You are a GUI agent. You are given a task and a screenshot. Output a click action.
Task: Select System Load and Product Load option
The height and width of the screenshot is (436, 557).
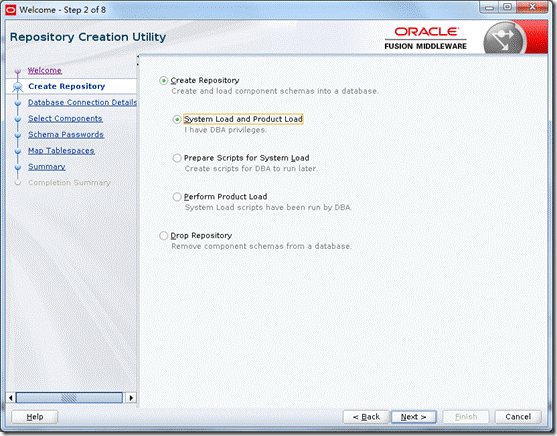click(177, 119)
